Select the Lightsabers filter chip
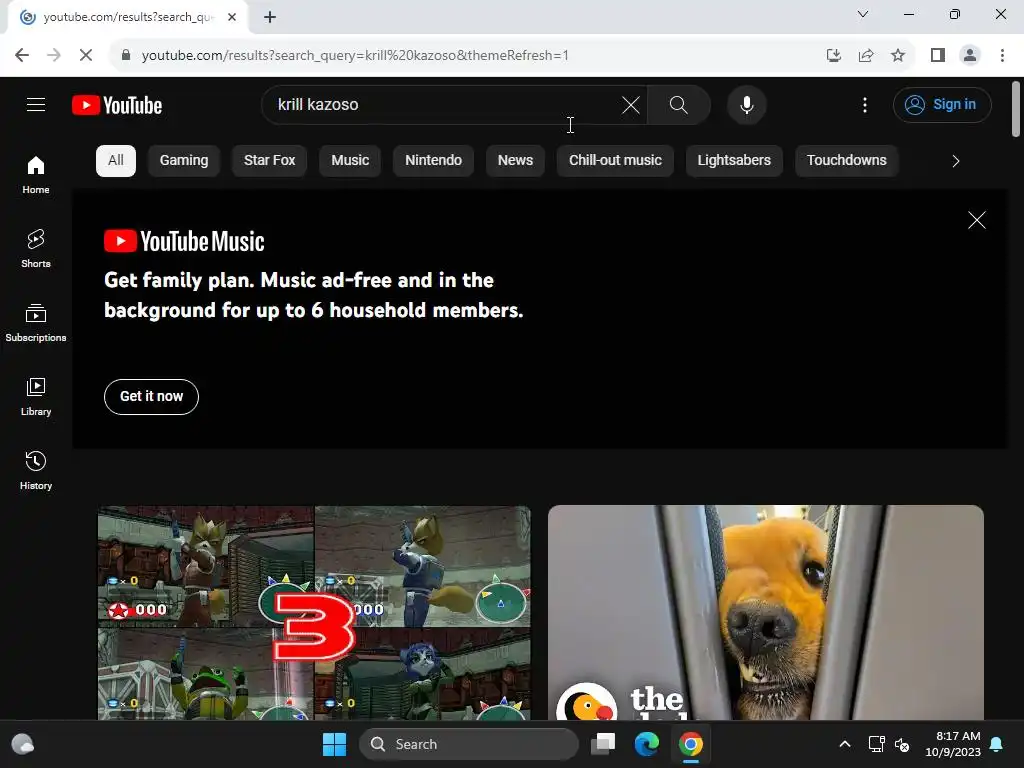This screenshot has width=1024, height=768. click(734, 161)
